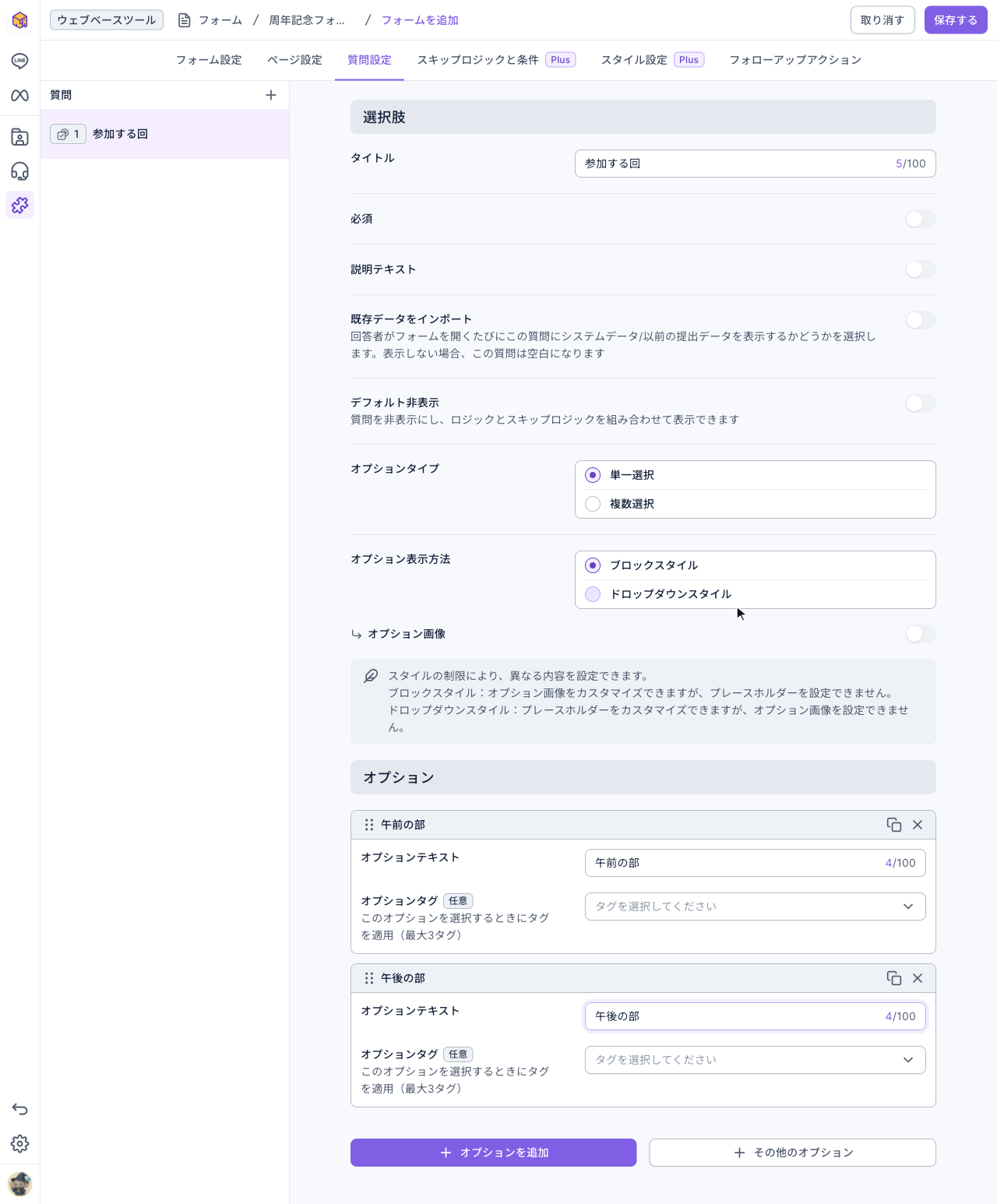This screenshot has height=1204, width=997.
Task: Turn on the オプション画像 switch
Action: (x=920, y=634)
